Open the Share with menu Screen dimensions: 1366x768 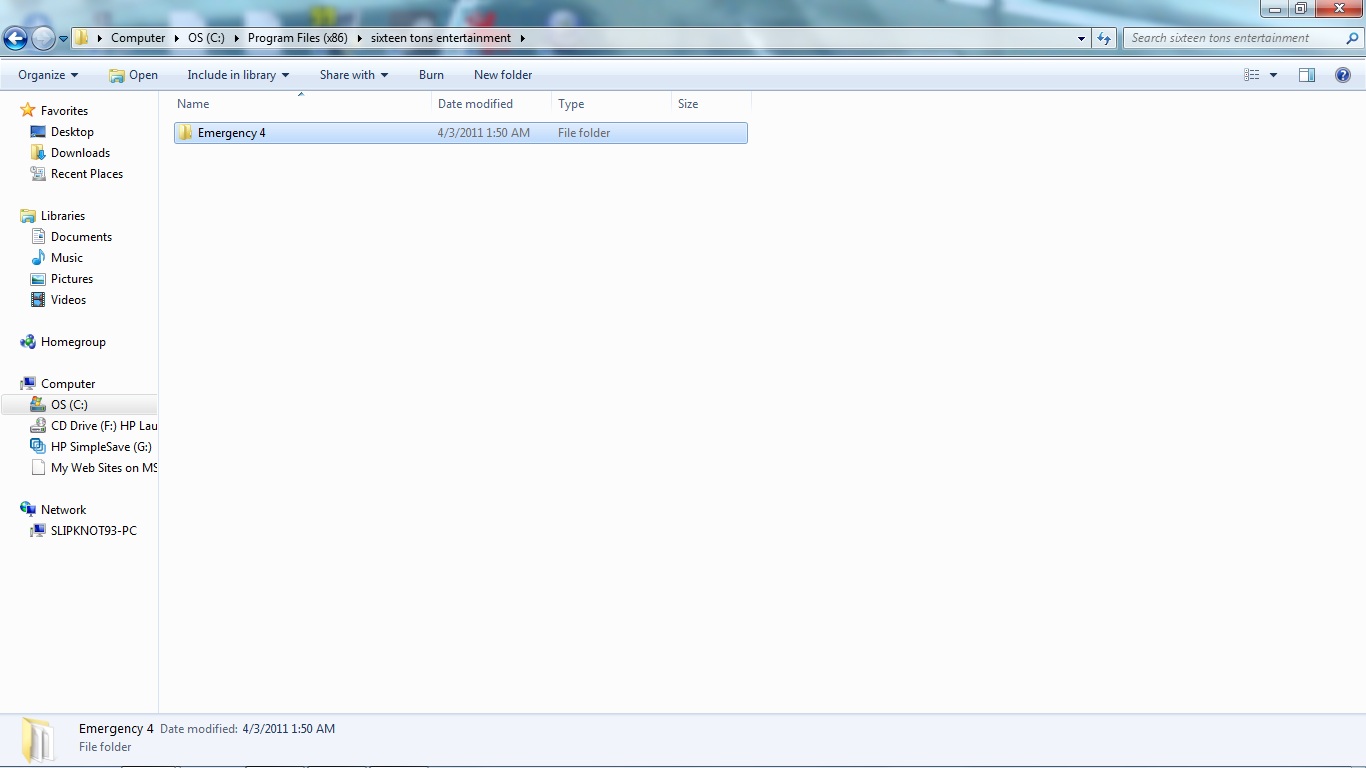point(354,75)
